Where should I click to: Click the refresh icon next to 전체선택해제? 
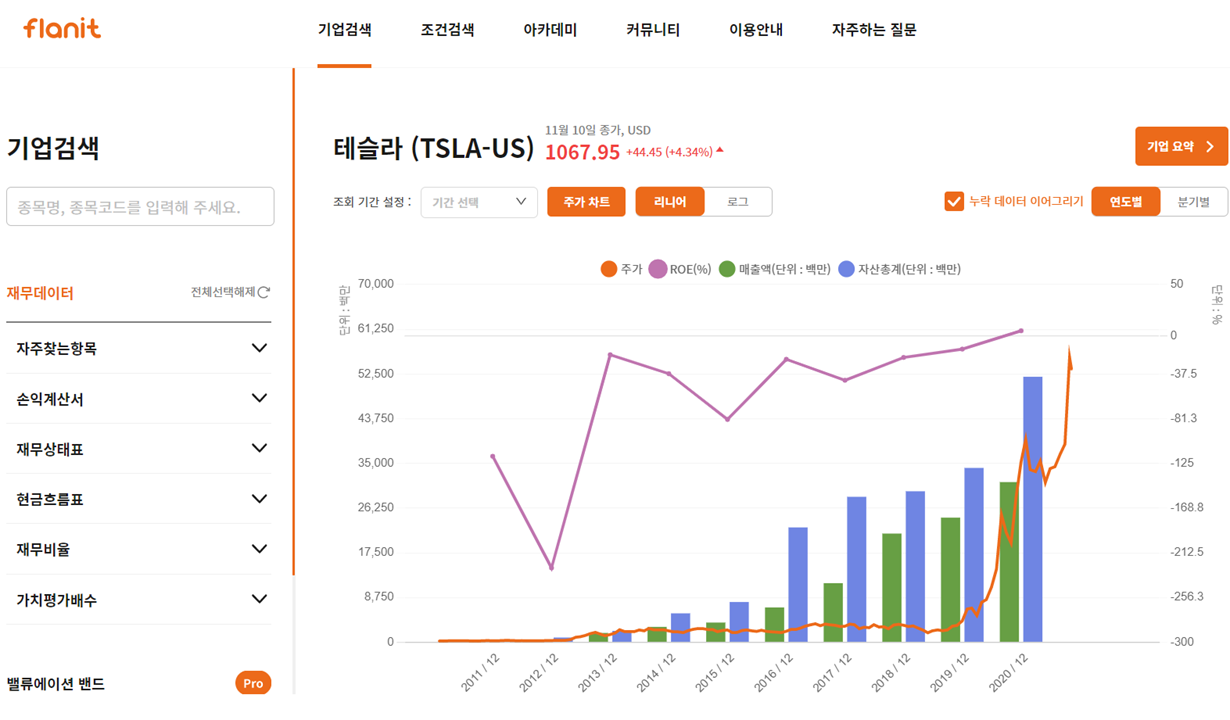[264, 293]
